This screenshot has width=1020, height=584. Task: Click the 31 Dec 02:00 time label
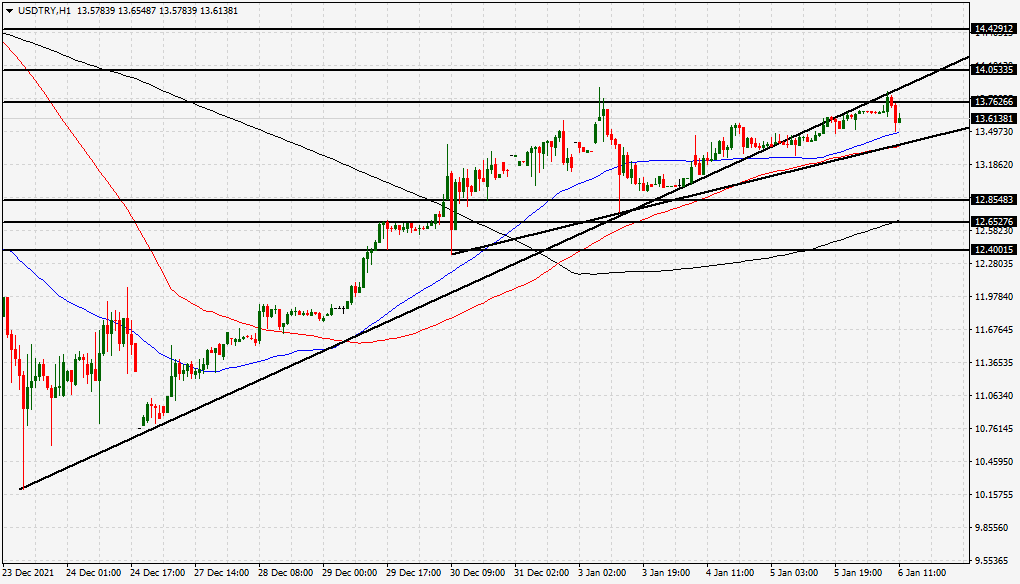(x=543, y=573)
